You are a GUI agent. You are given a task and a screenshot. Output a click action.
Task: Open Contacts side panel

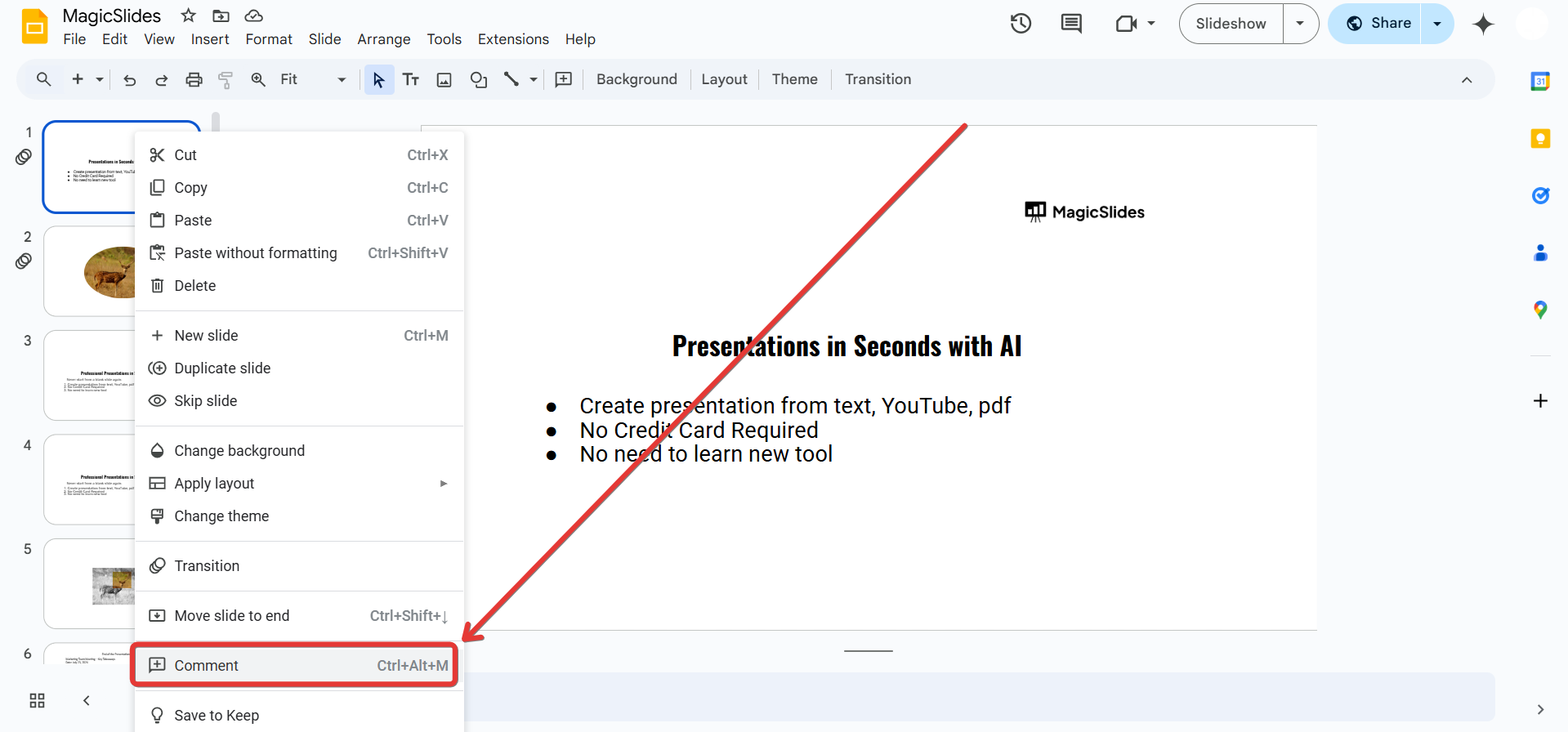tap(1540, 252)
